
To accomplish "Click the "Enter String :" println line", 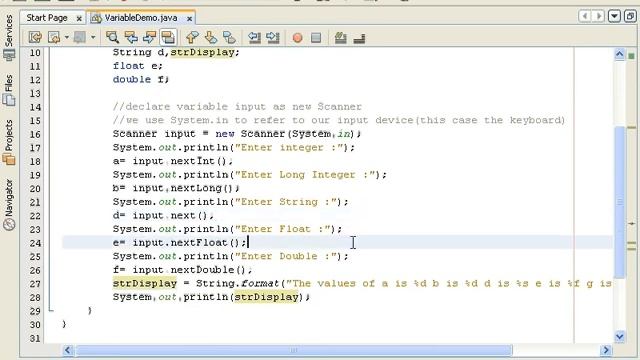I will 231,202.
